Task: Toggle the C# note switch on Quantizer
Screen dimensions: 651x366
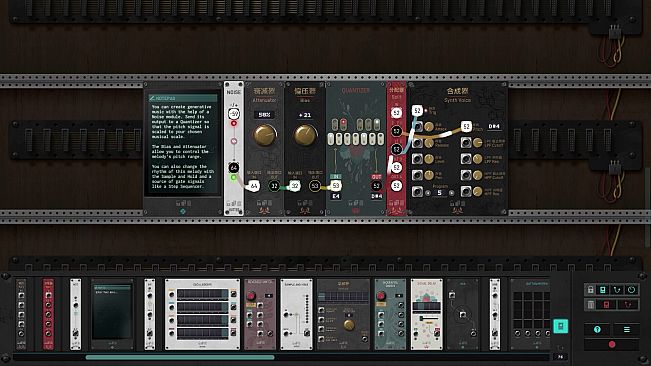Action: click(335, 124)
